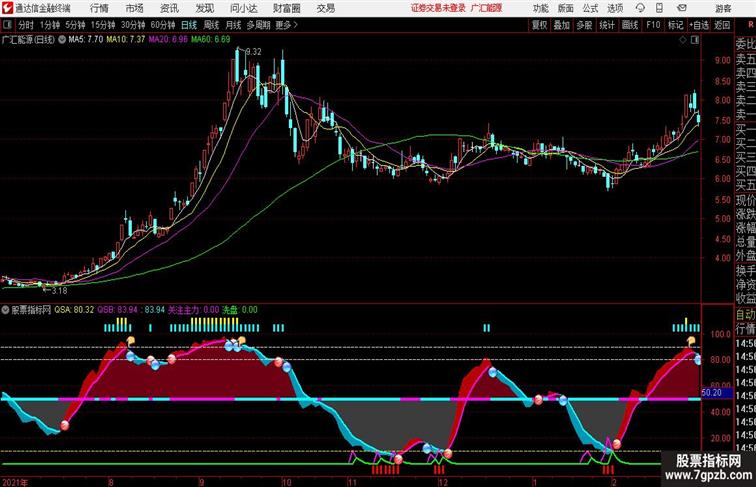Click the 关注主力: 0.00 label
Image resolution: width=756 pixels, height=487 pixels.
193,310
